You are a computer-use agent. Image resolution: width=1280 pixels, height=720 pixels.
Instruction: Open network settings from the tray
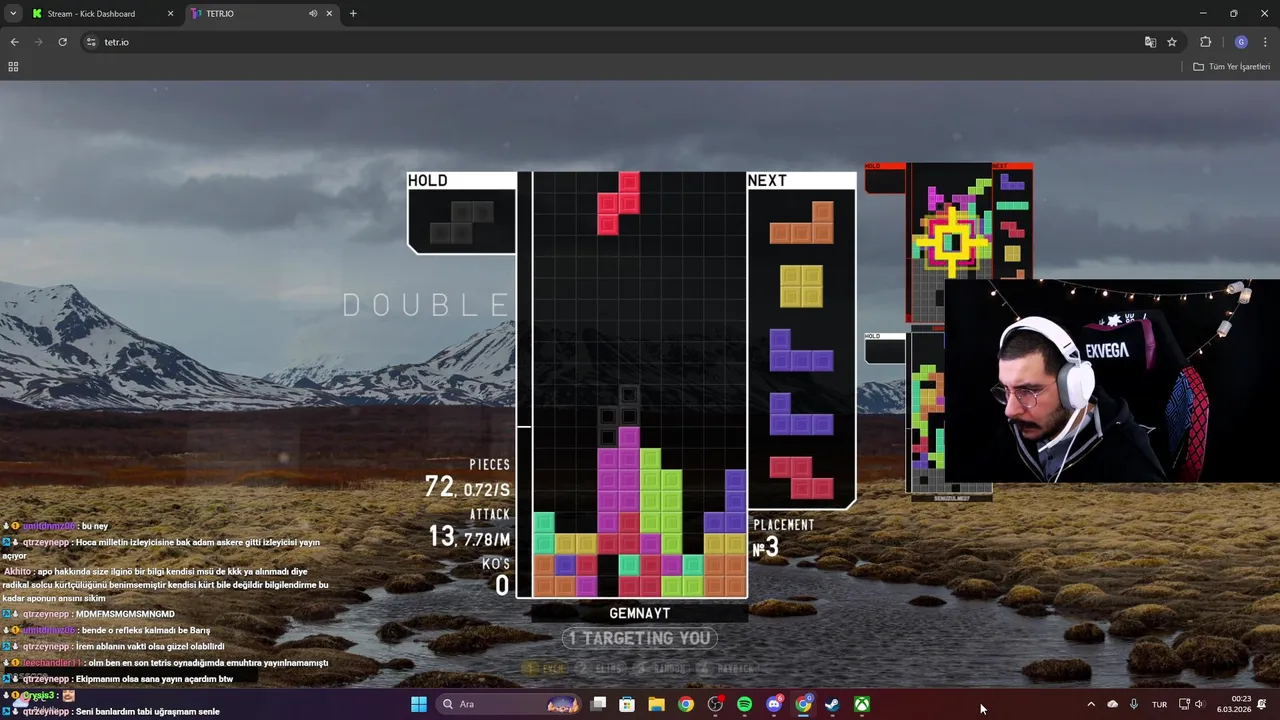click(1184, 704)
